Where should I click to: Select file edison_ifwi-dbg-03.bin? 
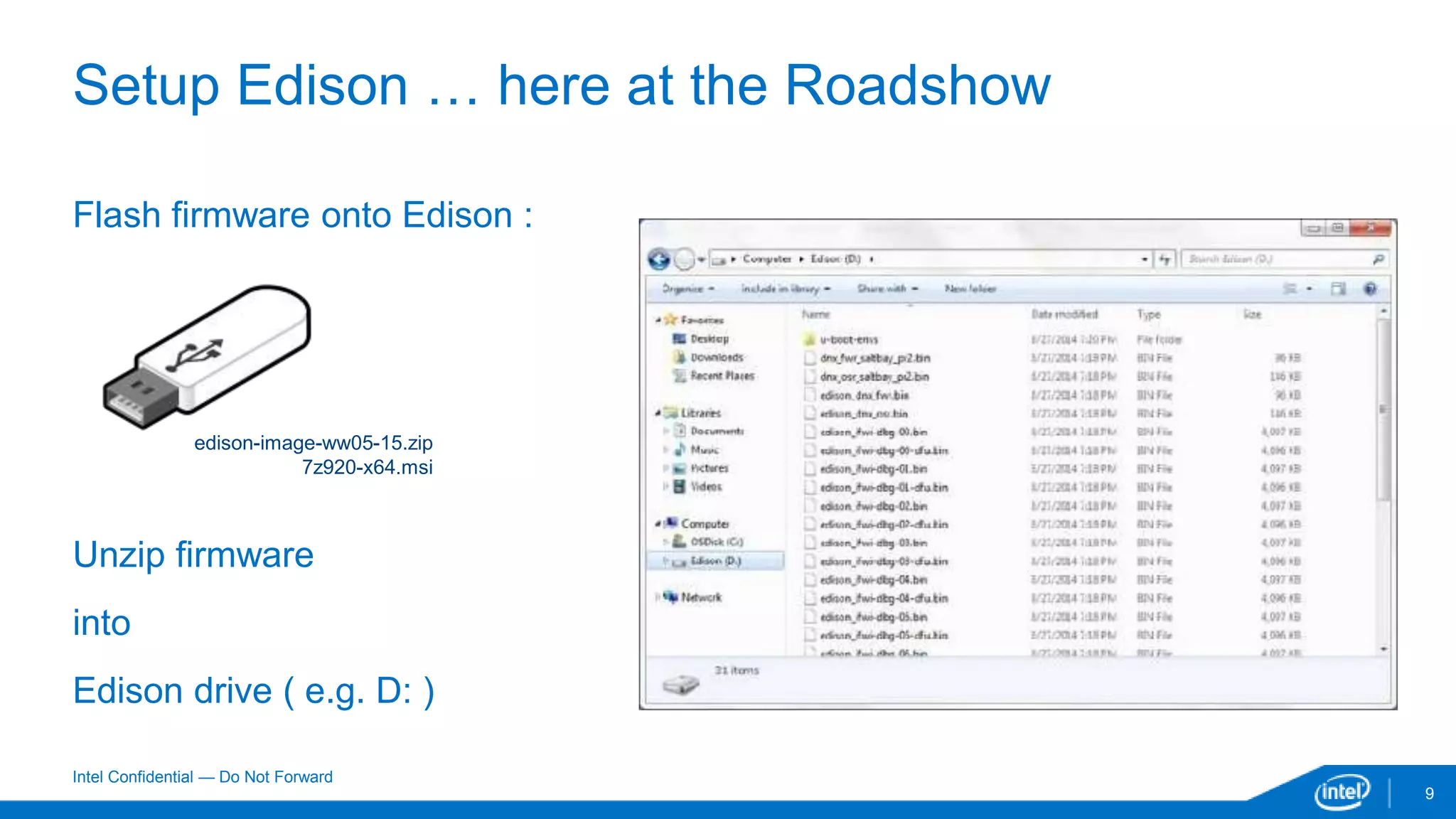click(x=874, y=543)
